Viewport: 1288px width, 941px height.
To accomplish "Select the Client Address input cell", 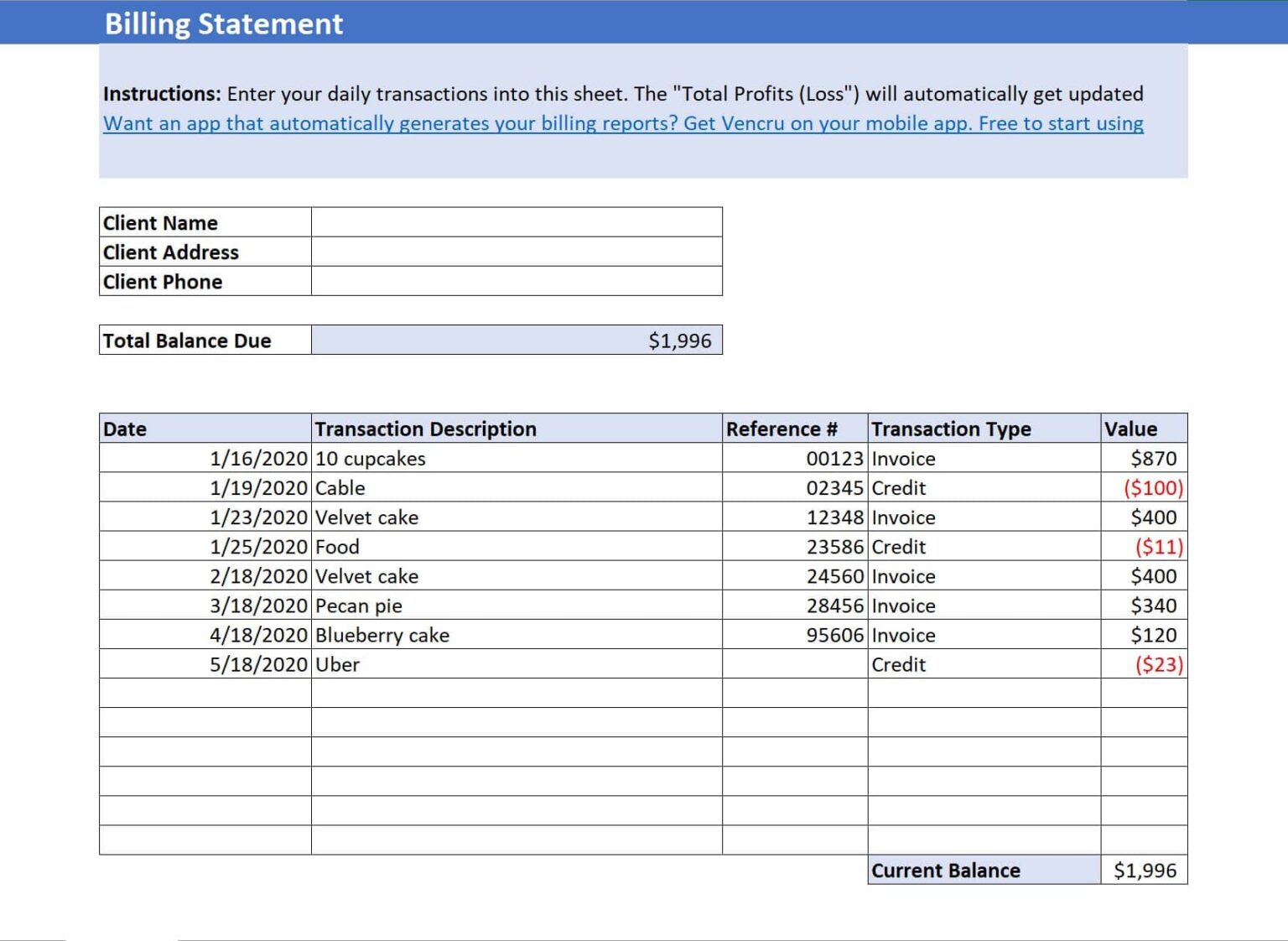I will click(x=516, y=252).
